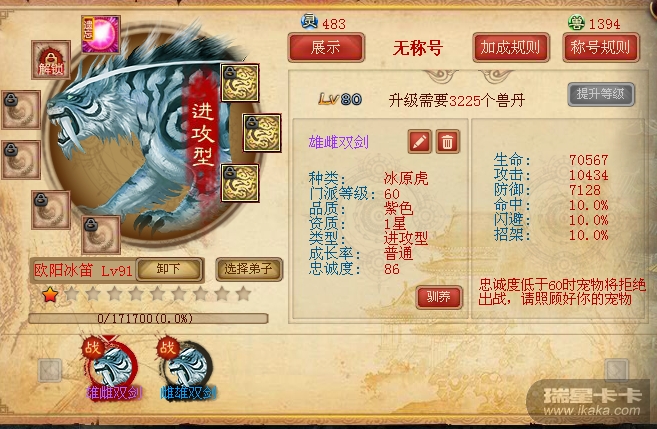Screen dimensions: 657x429
Task: Click the 解锁 unlock slot icon
Action: pos(51,60)
